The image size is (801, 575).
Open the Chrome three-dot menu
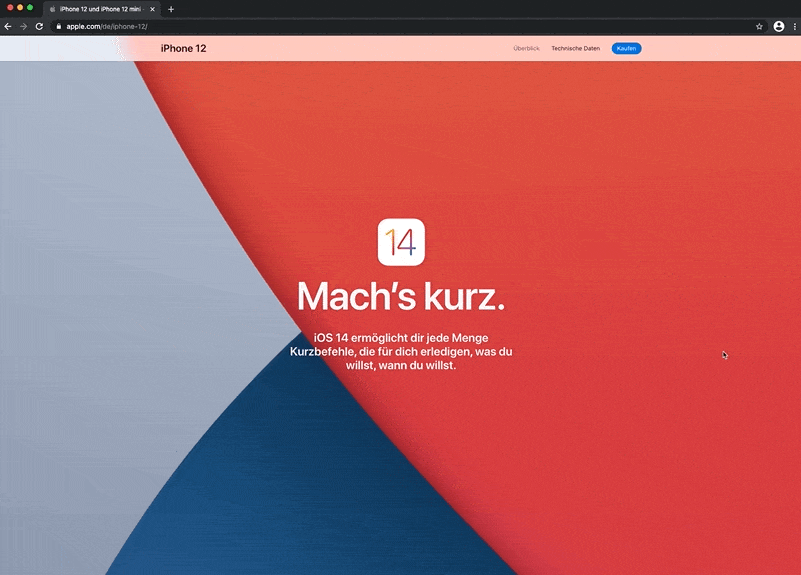click(794, 27)
